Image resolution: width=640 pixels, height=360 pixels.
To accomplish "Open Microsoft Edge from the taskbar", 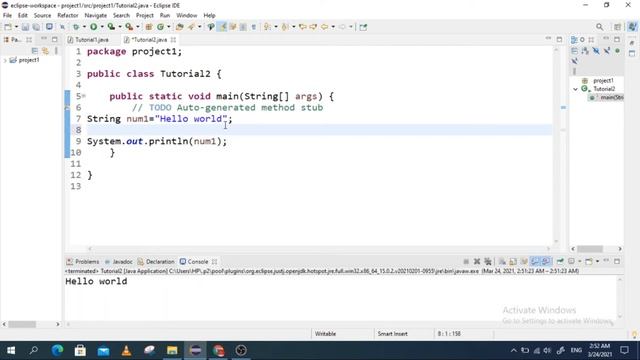I will click(x=58, y=350).
